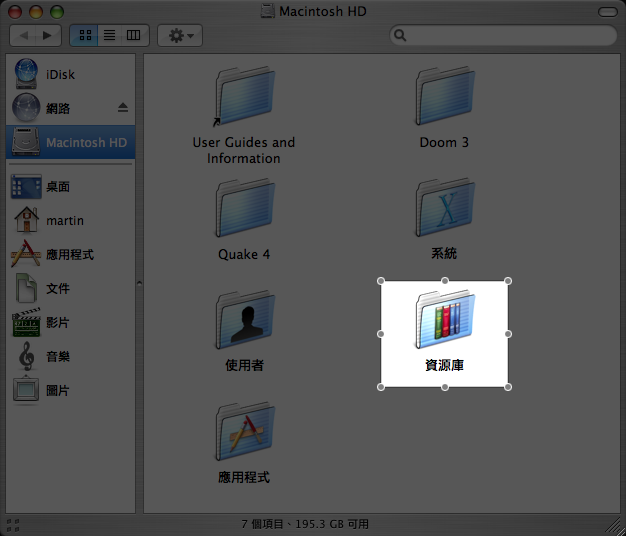This screenshot has width=626, height=536.
Task: Select the Doom 3 folder
Action: (x=444, y=108)
